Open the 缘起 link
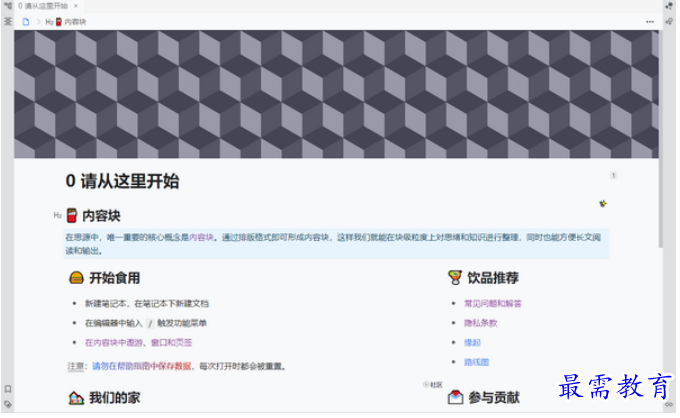 click(473, 343)
